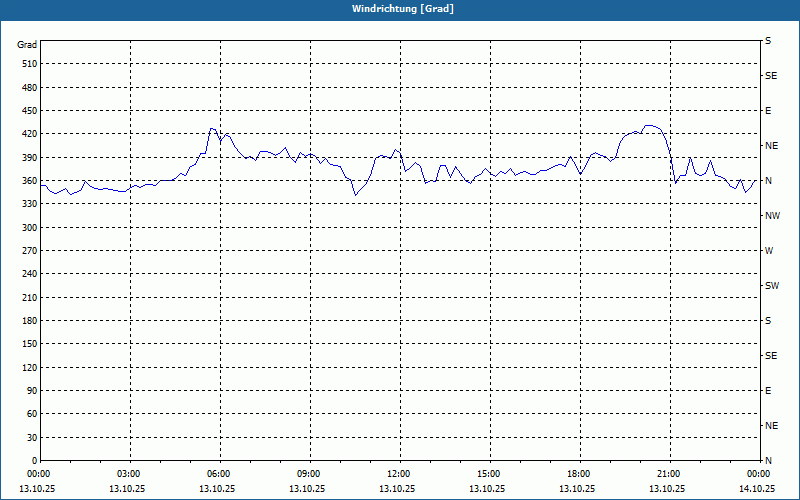This screenshot has width=800, height=500.
Task: Select the '210' y-axis value
Action: 30,297
